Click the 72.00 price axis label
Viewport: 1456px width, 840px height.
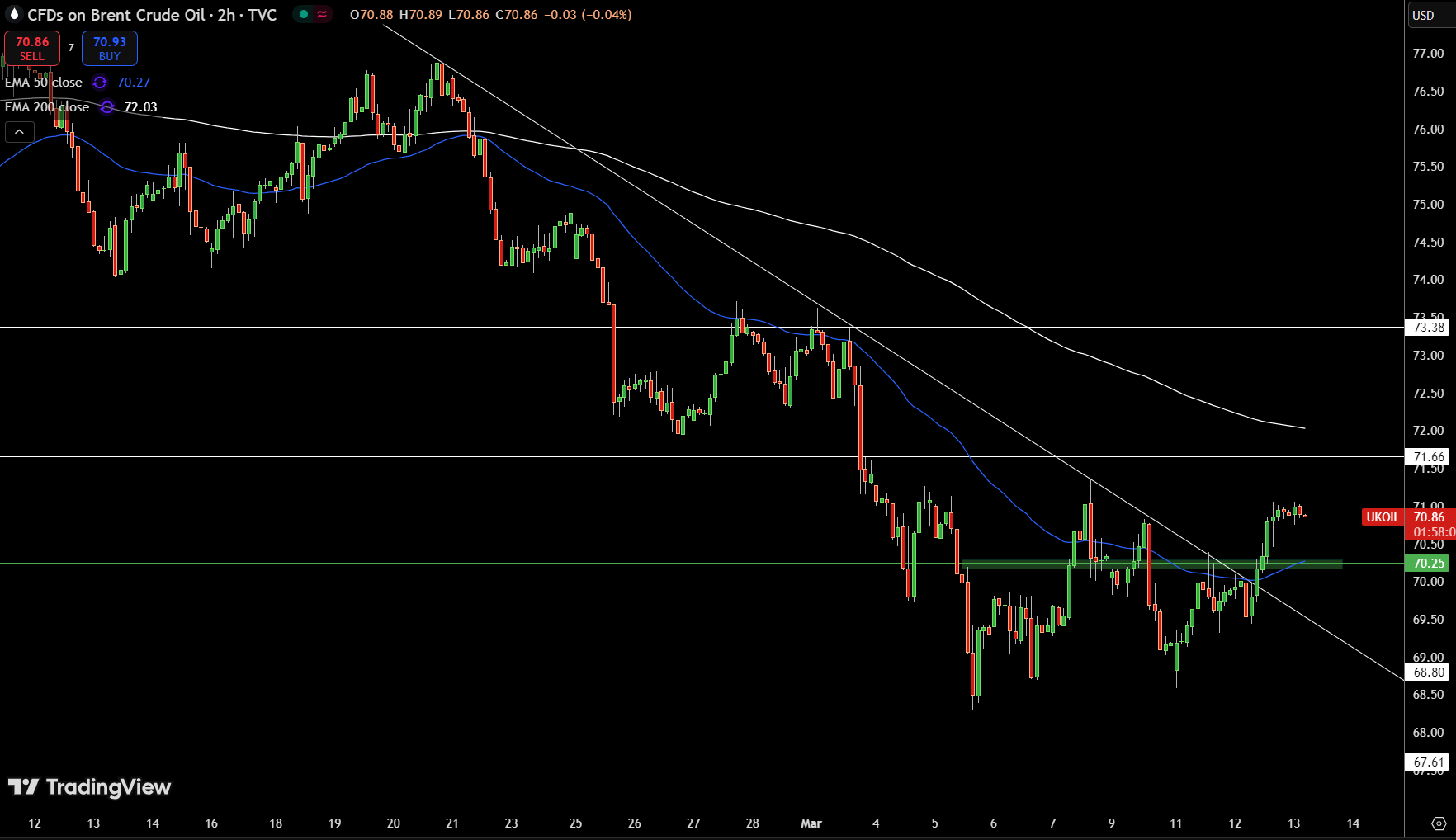[x=1428, y=431]
